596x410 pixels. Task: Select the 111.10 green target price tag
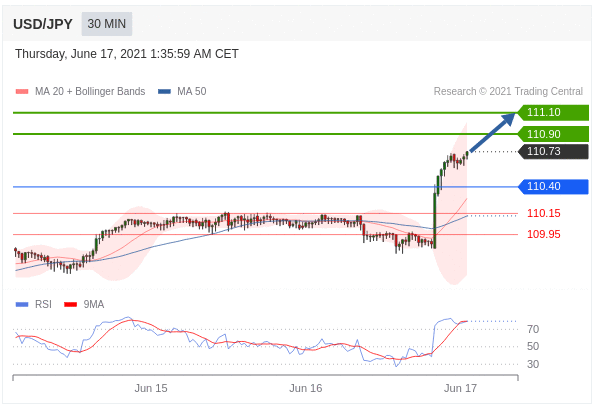pyautogui.click(x=553, y=112)
